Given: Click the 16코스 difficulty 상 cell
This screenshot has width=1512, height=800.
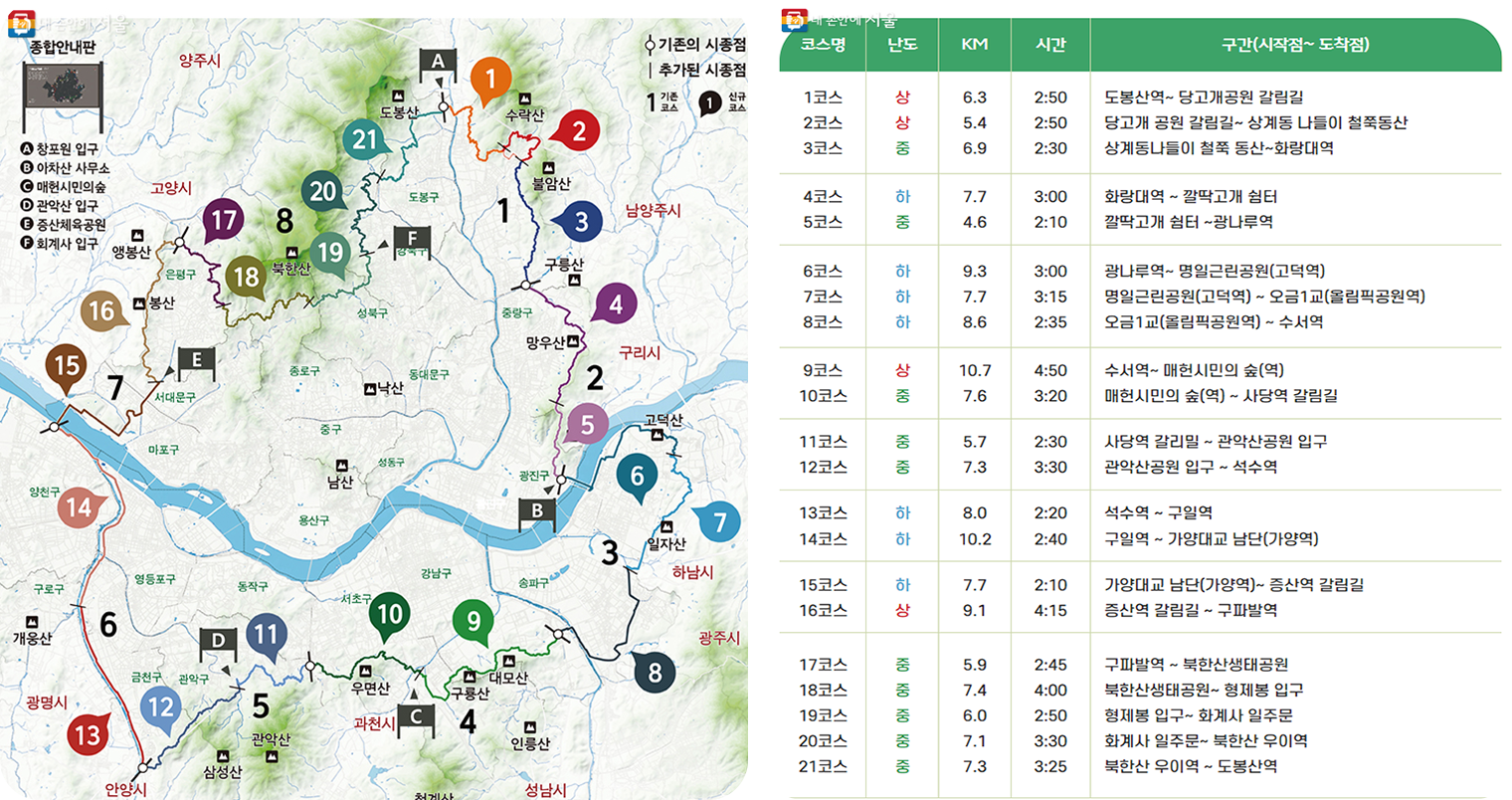Looking at the screenshot, I should [902, 610].
